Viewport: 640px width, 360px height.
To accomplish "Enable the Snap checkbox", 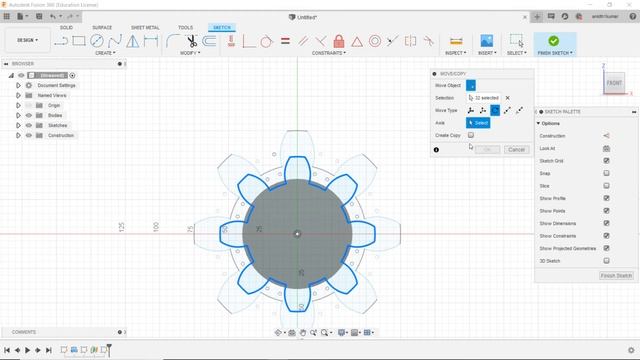I will 607,173.
